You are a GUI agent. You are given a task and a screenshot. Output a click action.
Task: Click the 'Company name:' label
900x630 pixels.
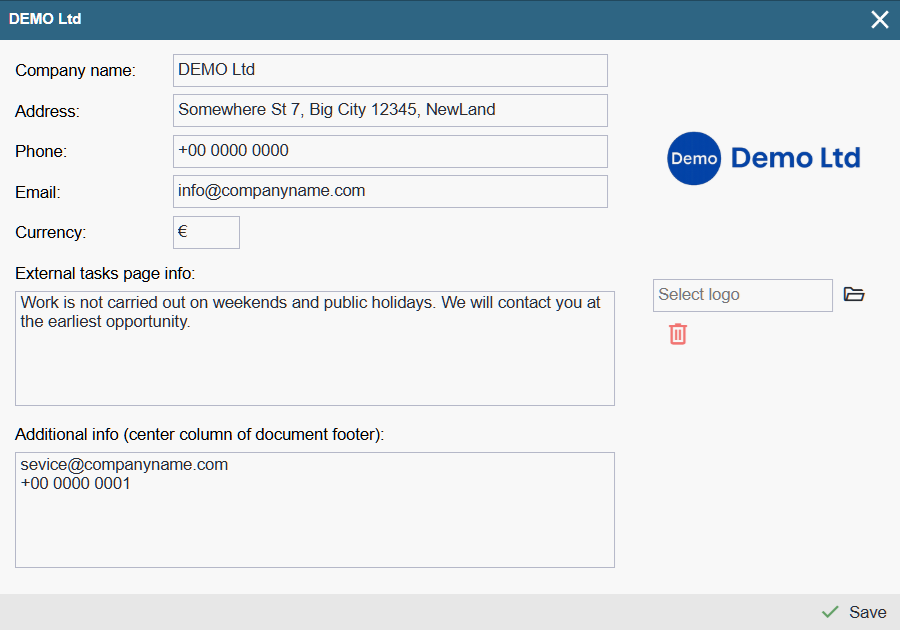[x=75, y=70]
